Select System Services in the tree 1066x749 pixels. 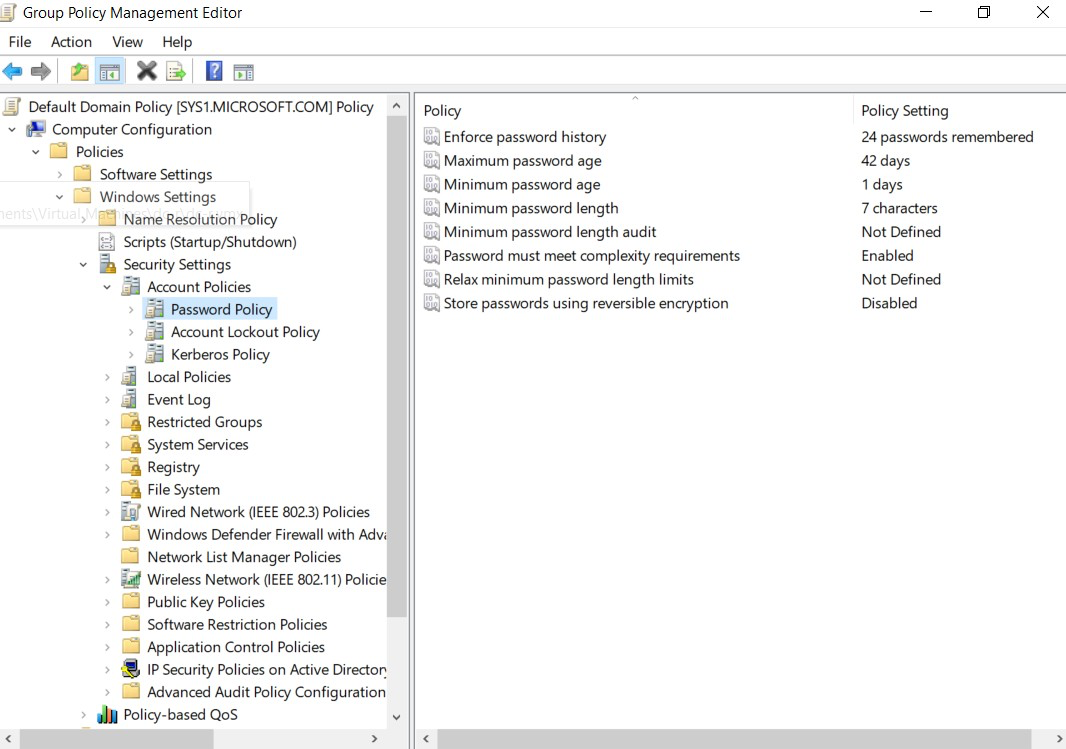(x=198, y=445)
